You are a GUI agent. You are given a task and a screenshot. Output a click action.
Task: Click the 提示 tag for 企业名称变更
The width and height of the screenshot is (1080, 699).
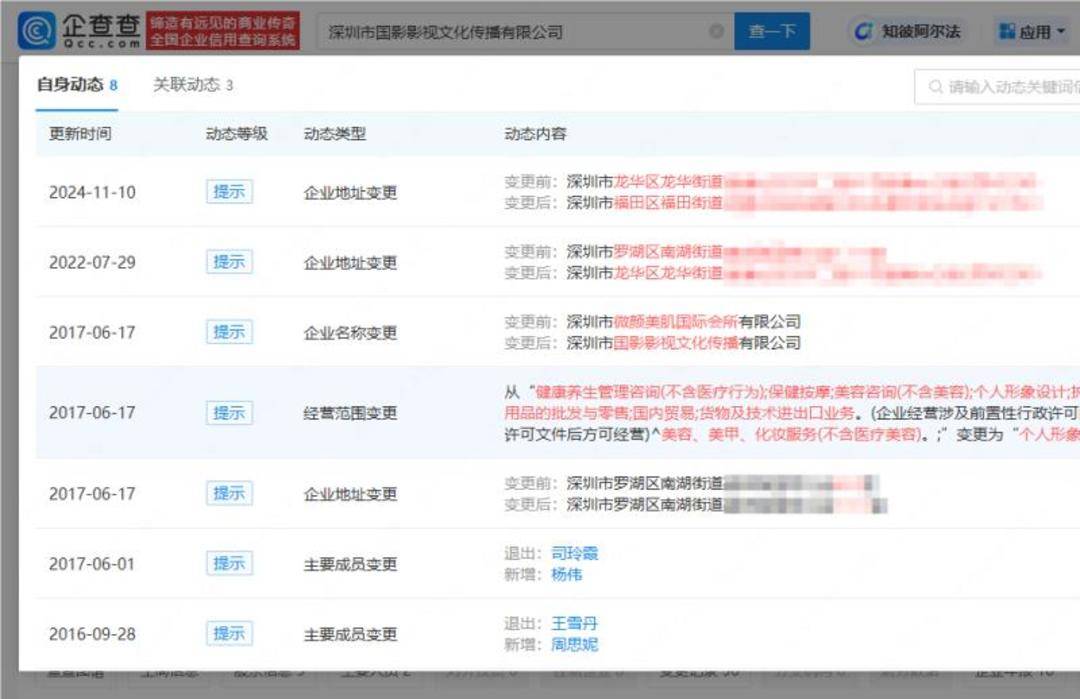tap(229, 332)
